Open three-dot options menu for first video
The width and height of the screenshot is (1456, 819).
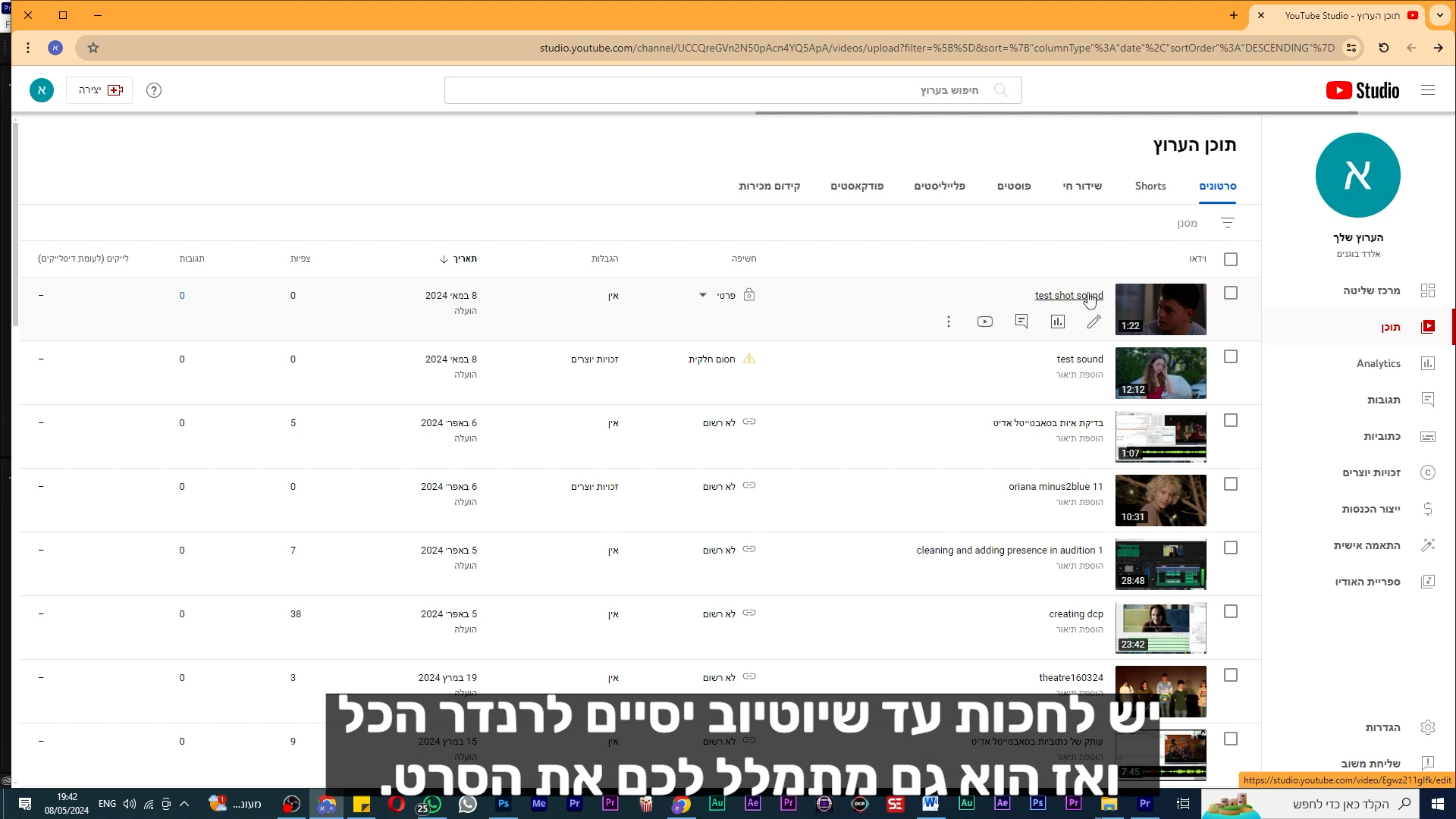click(x=949, y=322)
